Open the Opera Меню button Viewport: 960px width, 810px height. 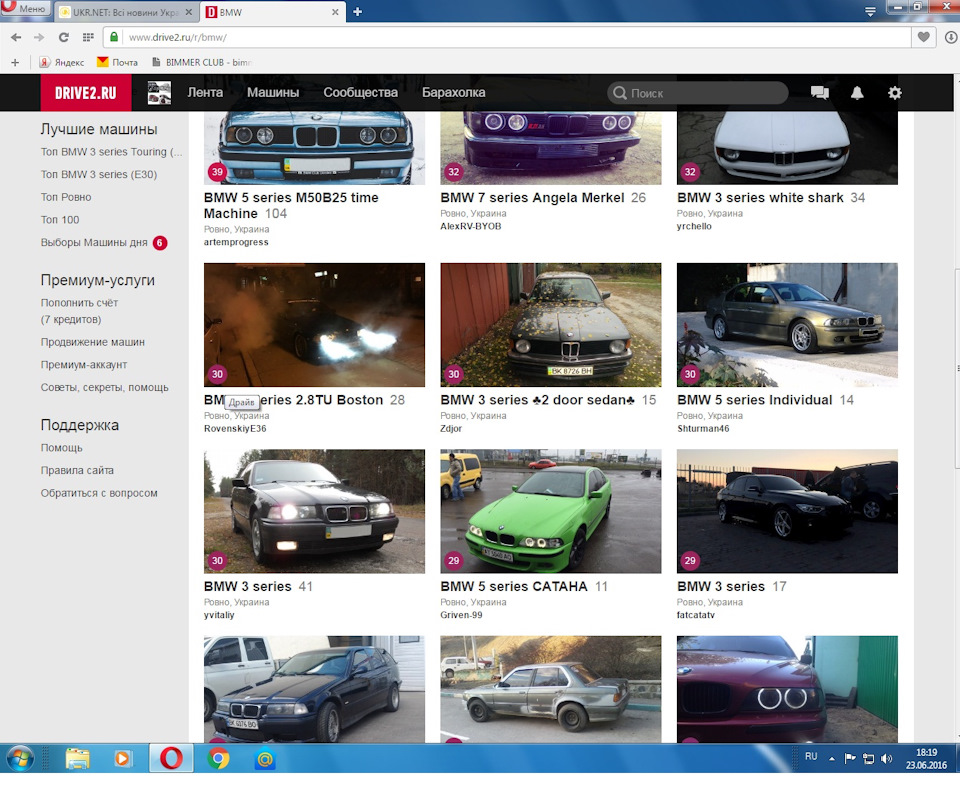[24, 8]
